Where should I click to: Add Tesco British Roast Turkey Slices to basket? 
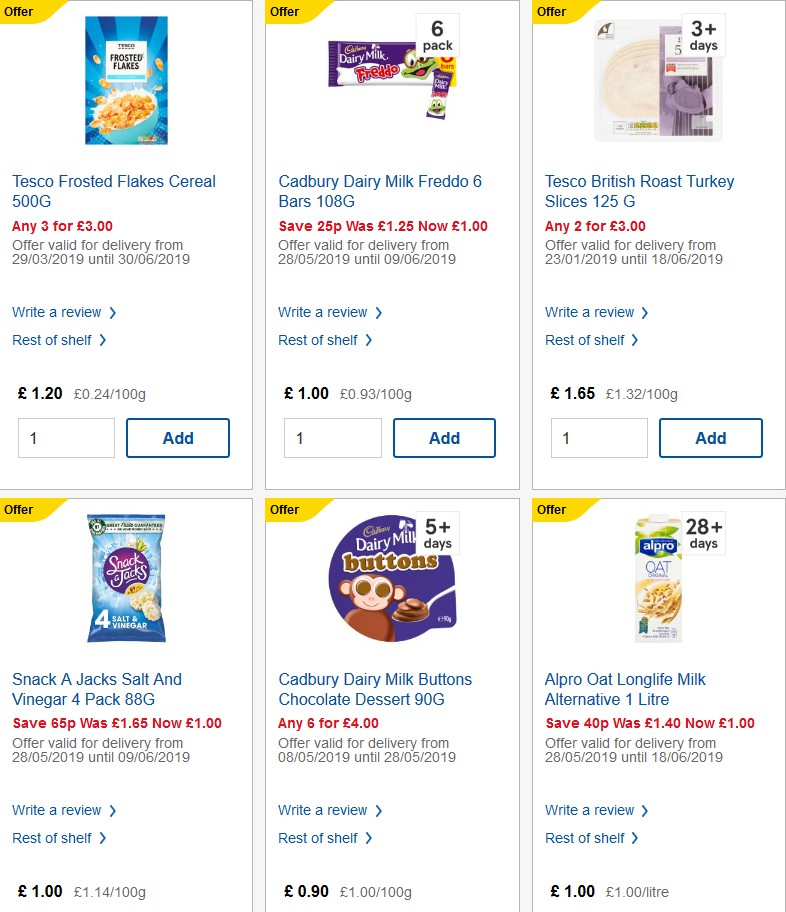(x=710, y=438)
